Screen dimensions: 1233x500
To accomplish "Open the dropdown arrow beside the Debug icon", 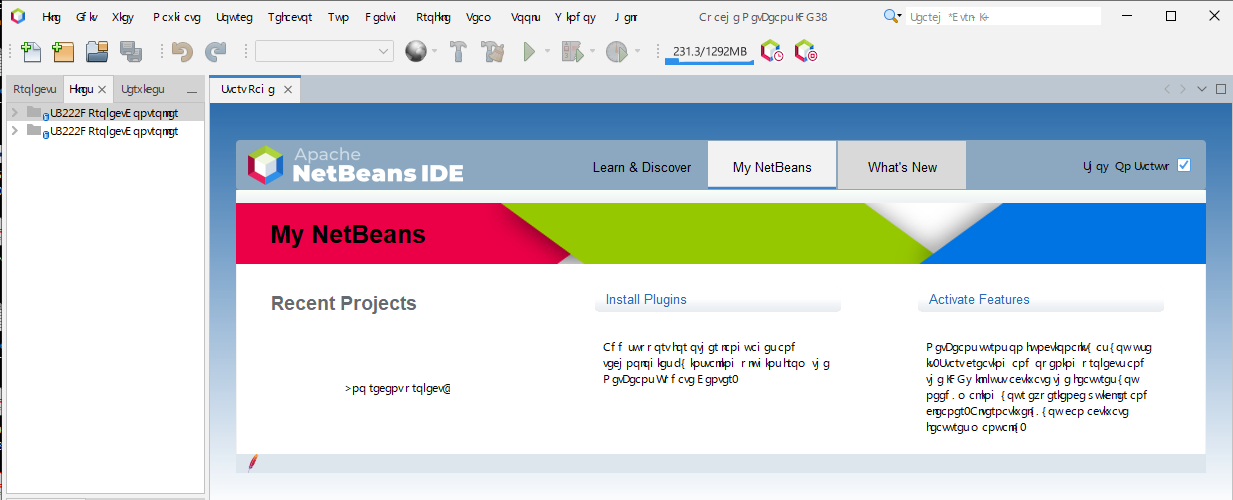I will [592, 52].
